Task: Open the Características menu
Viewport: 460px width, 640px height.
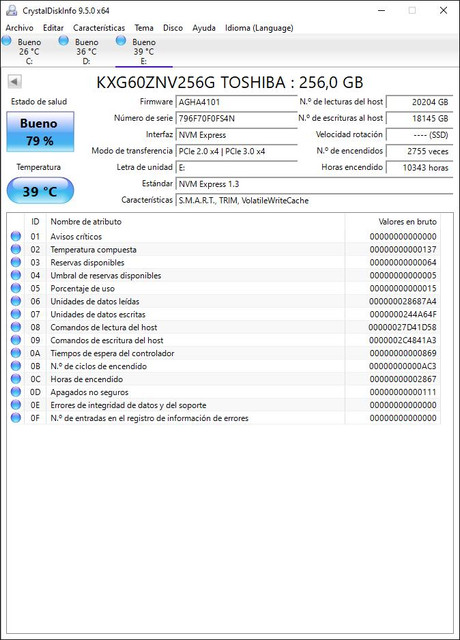Action: 99,28
